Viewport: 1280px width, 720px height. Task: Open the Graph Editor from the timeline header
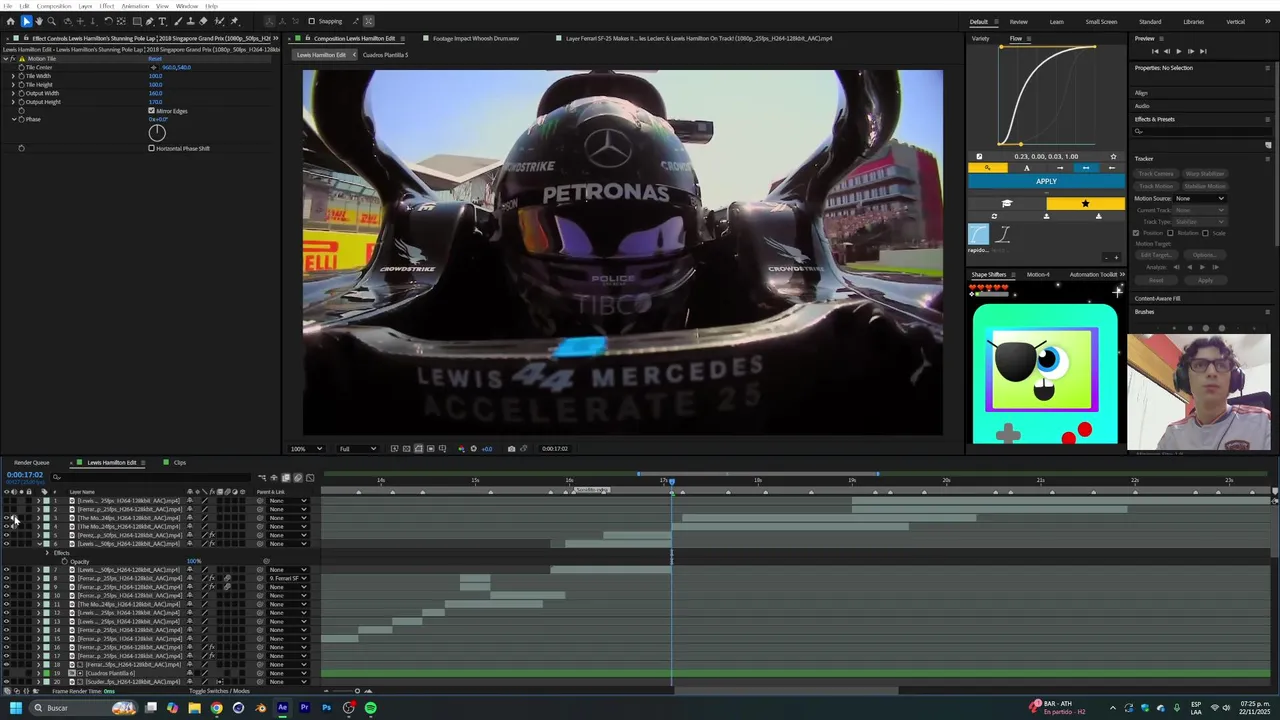point(310,478)
